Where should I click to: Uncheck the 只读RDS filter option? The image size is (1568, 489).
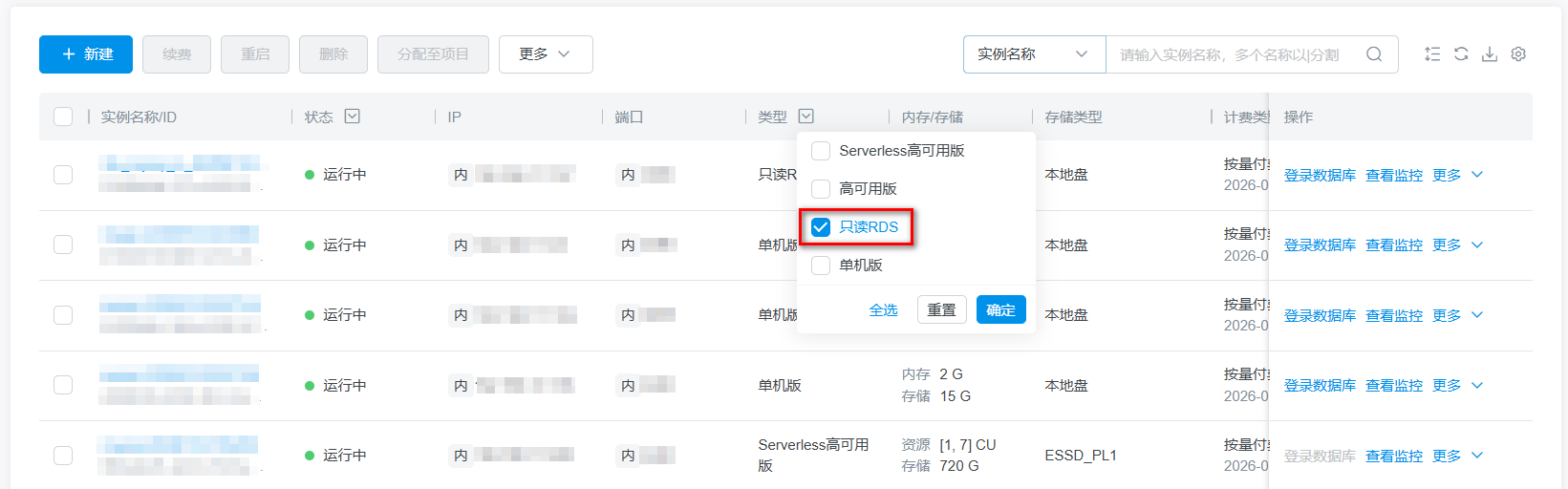click(821, 227)
